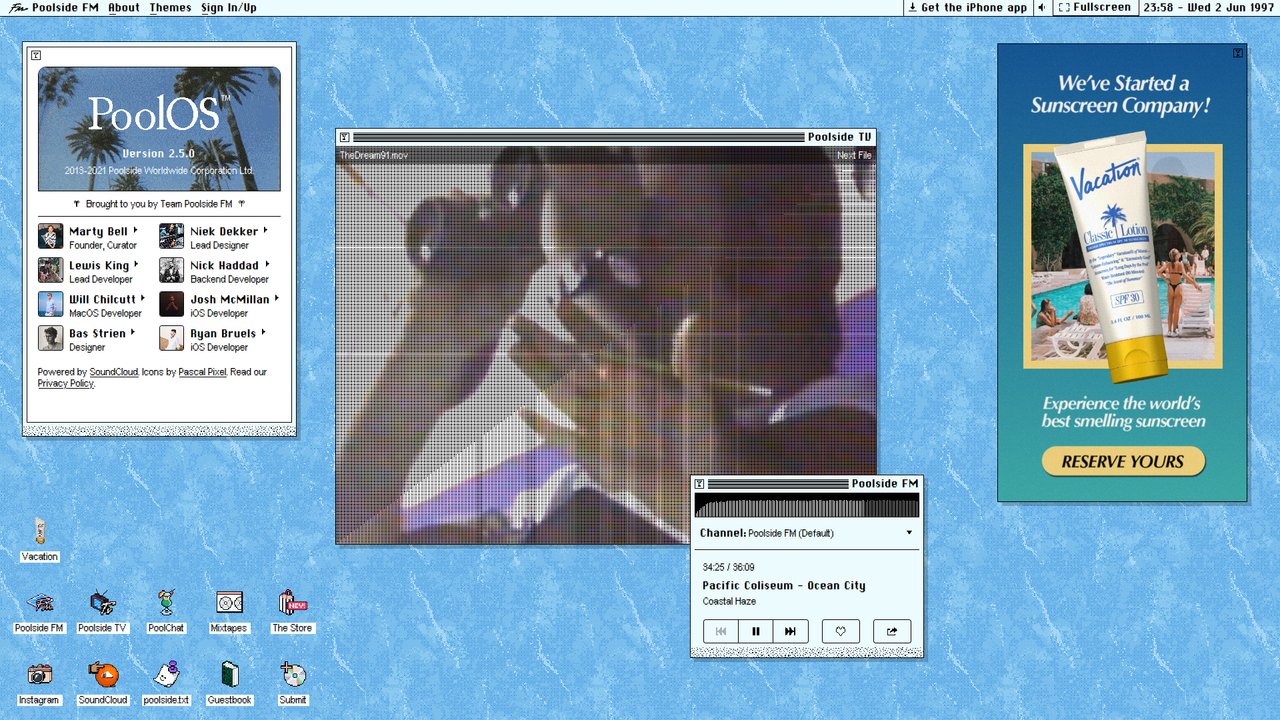Open the Guestbook desktop icon
This screenshot has width=1280, height=720.
click(x=229, y=682)
